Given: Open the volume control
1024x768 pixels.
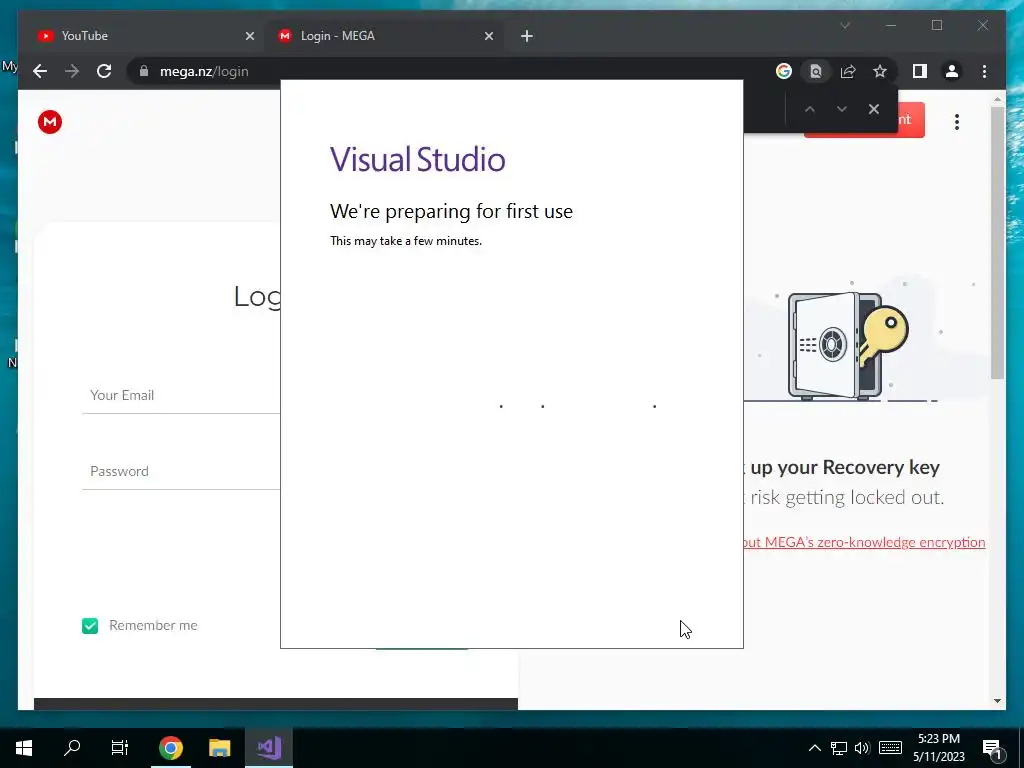Looking at the screenshot, I should tap(862, 748).
